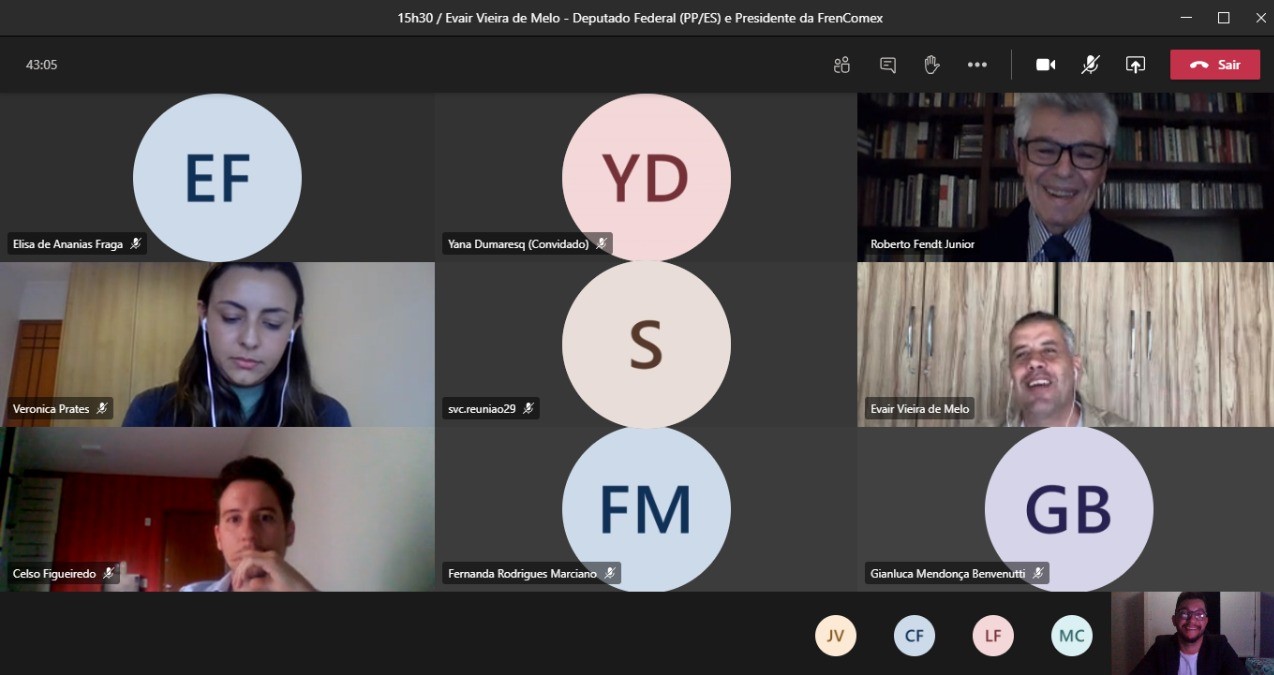Open the share content tray
This screenshot has height=675, width=1274.
[1135, 65]
